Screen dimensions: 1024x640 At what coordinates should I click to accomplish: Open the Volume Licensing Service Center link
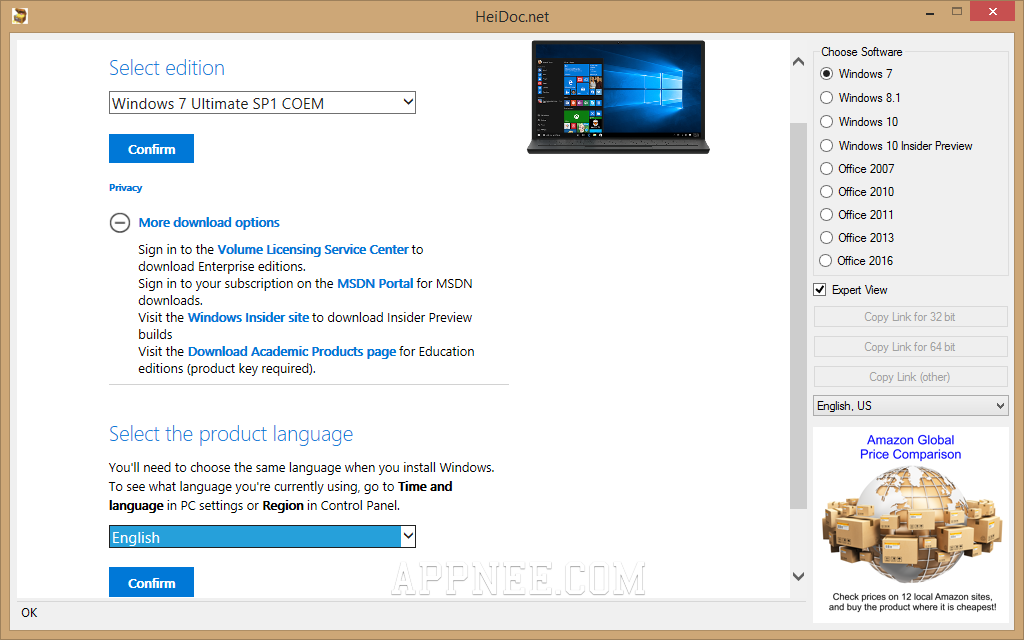[x=313, y=249]
